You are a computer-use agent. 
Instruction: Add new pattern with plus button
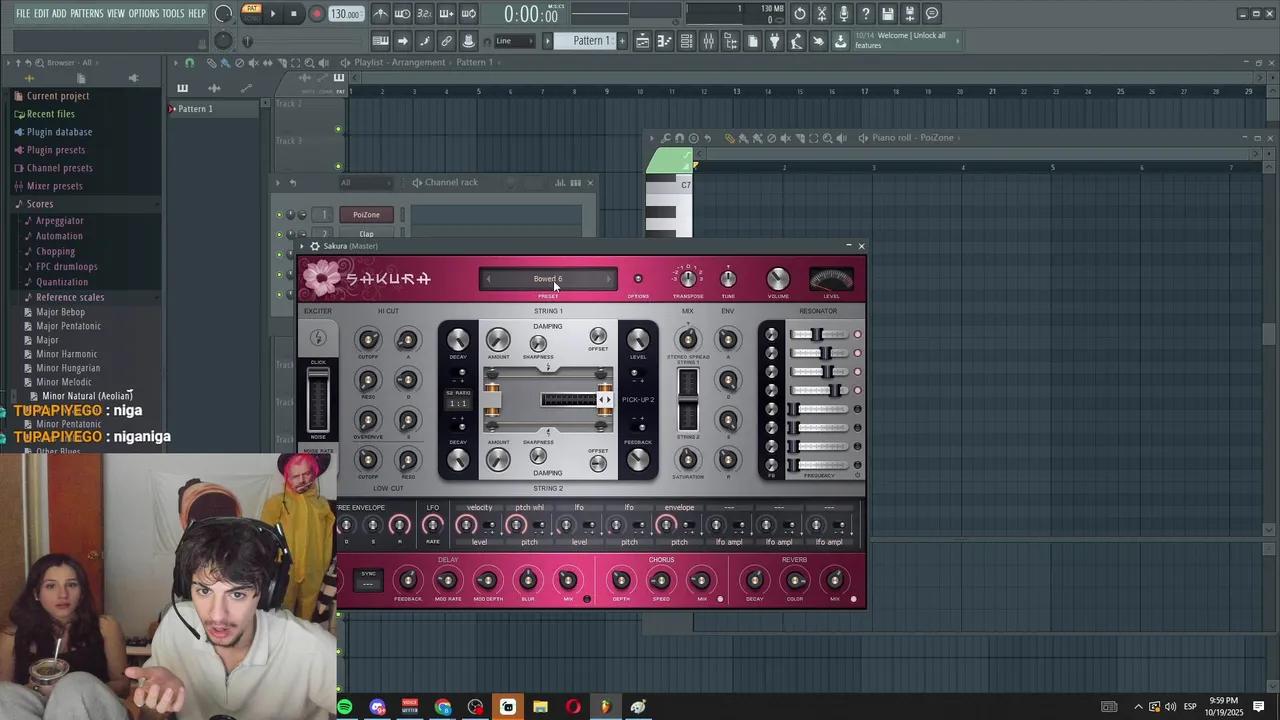(x=622, y=41)
